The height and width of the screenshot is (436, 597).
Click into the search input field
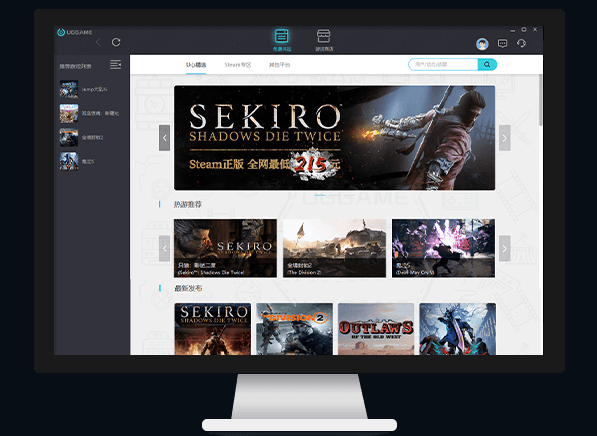tap(444, 64)
